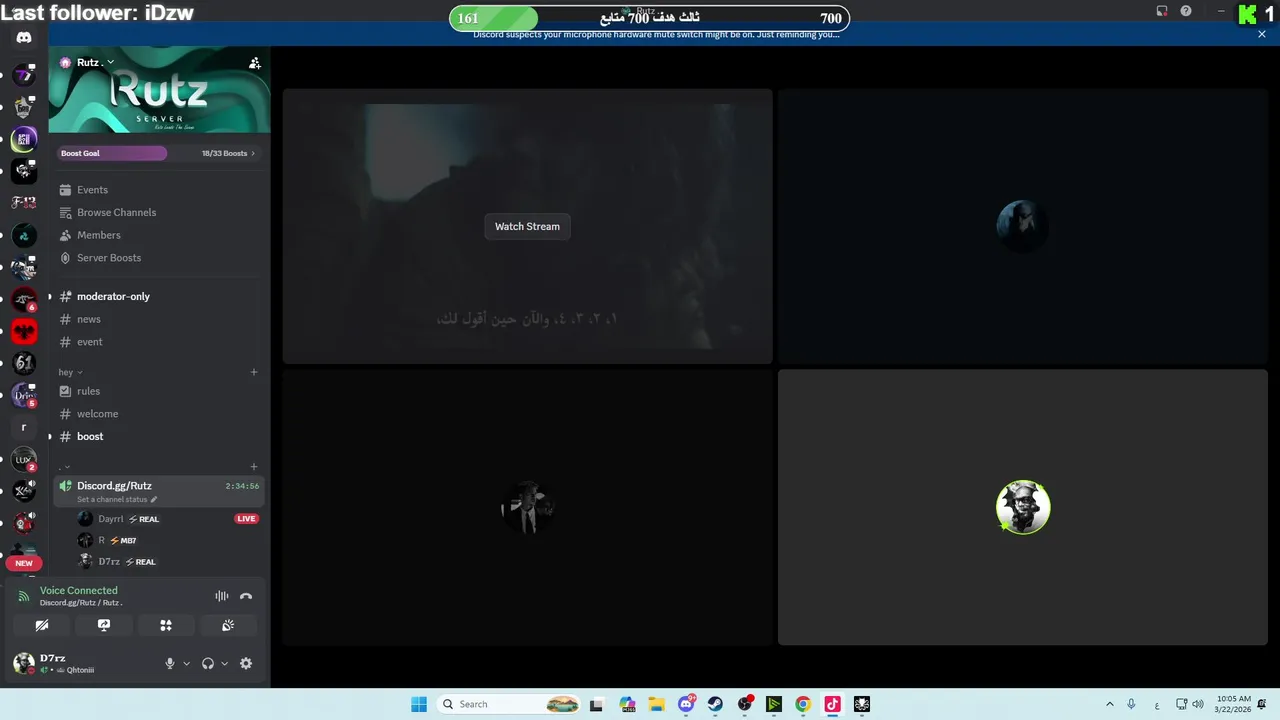The height and width of the screenshot is (720, 1280).
Task: Create channel in the dot category
Action: click(254, 467)
